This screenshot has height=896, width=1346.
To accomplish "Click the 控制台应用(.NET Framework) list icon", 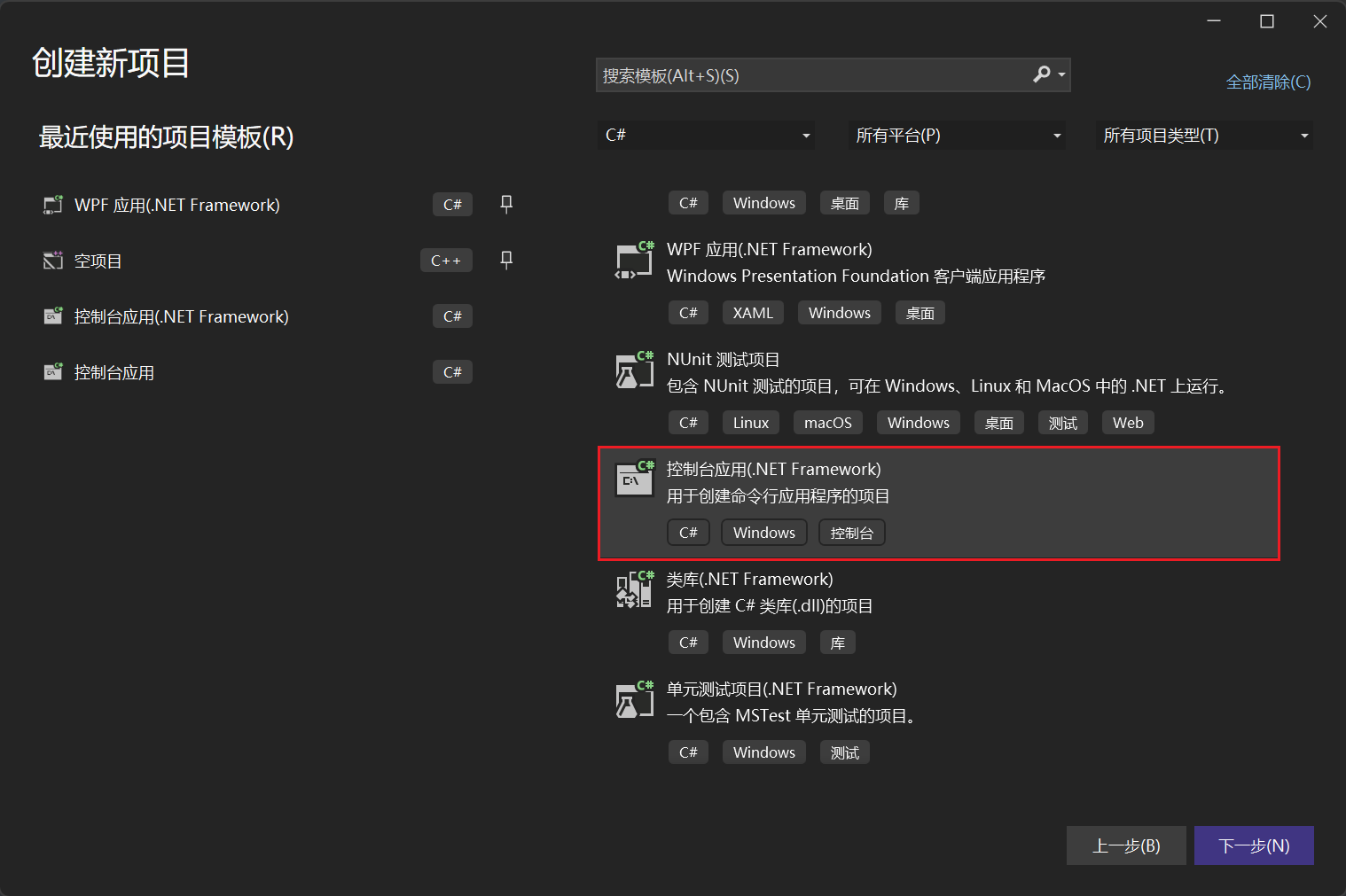I will (x=635, y=480).
